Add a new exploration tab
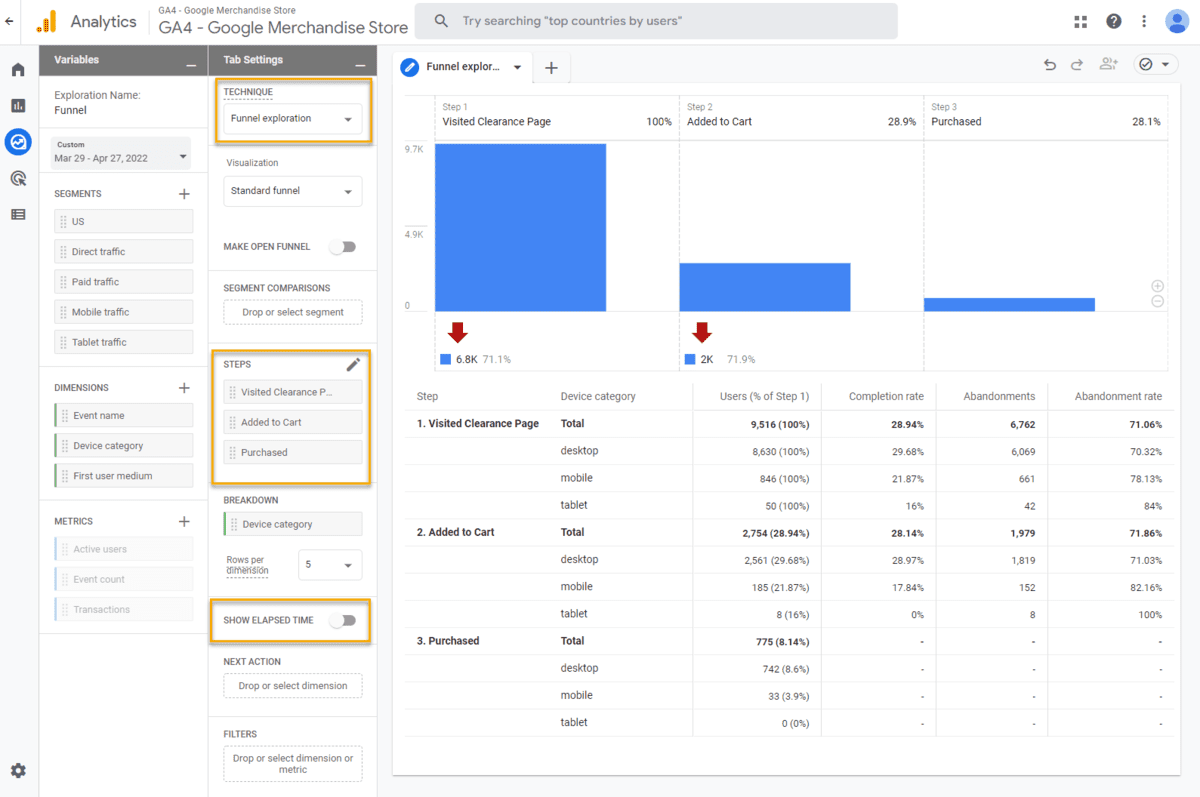The image size is (1200, 797). [x=551, y=68]
